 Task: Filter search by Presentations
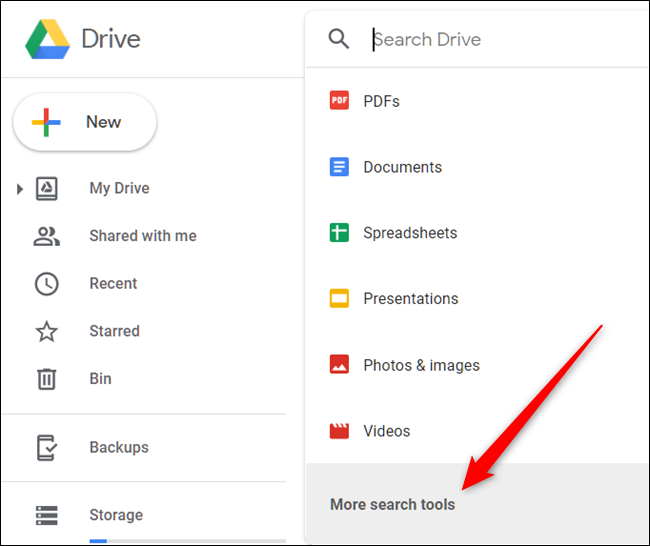pos(478,298)
